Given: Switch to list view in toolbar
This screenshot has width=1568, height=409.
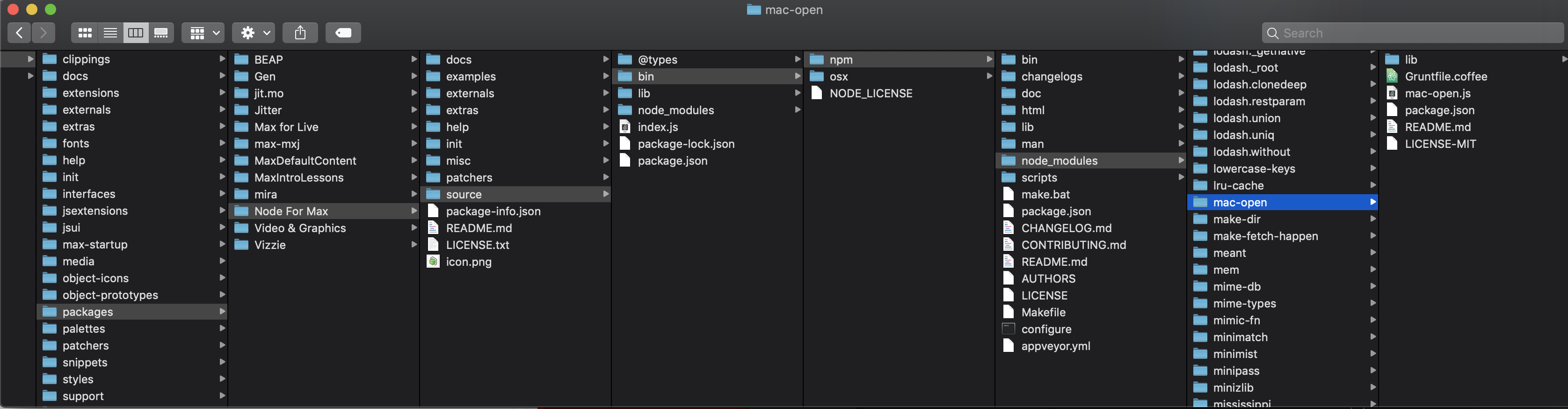Looking at the screenshot, I should (110, 33).
